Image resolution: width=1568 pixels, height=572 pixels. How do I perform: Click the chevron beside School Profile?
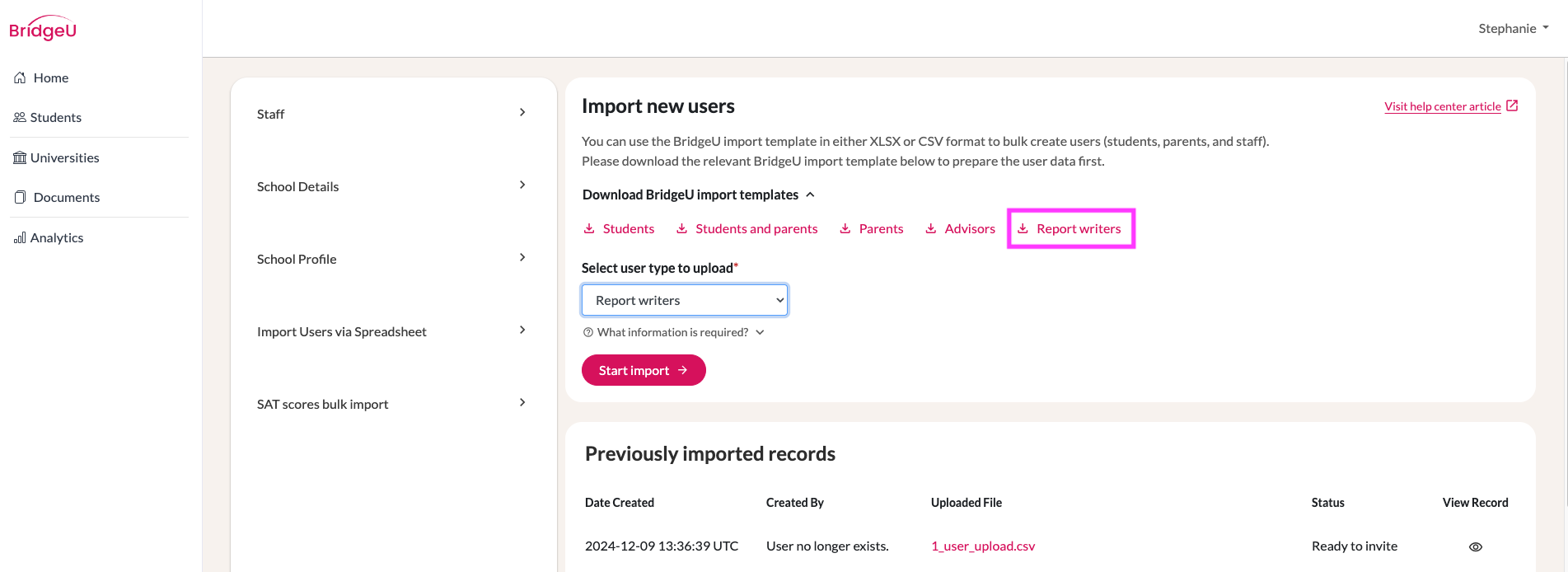coord(522,257)
